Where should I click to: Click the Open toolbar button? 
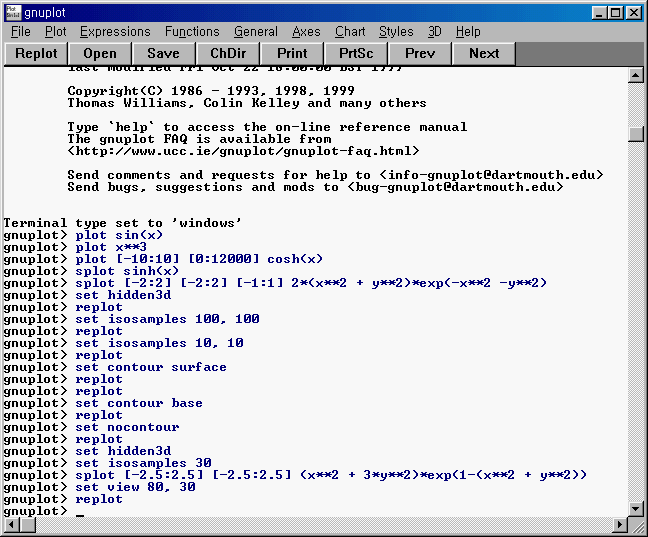coord(100,54)
